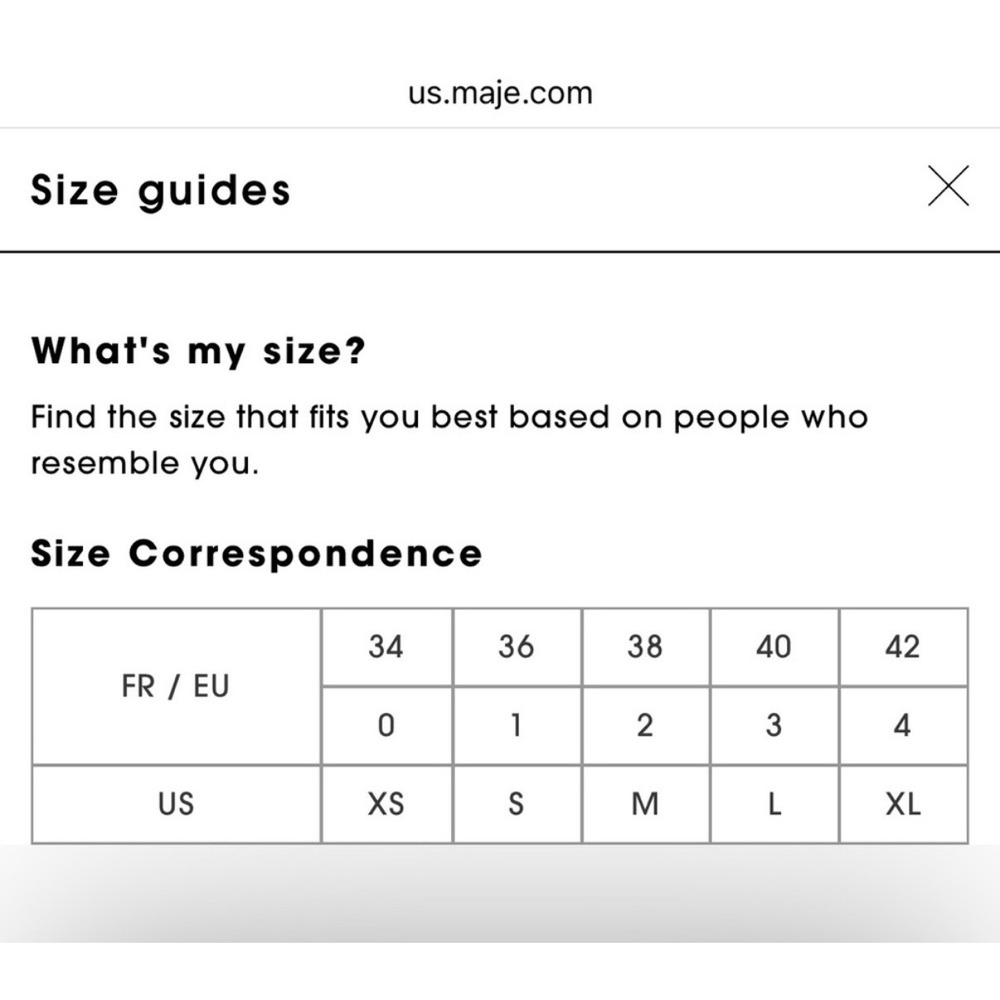The height and width of the screenshot is (1000, 1000).
Task: Click size 42 table cell
Action: coord(903,647)
